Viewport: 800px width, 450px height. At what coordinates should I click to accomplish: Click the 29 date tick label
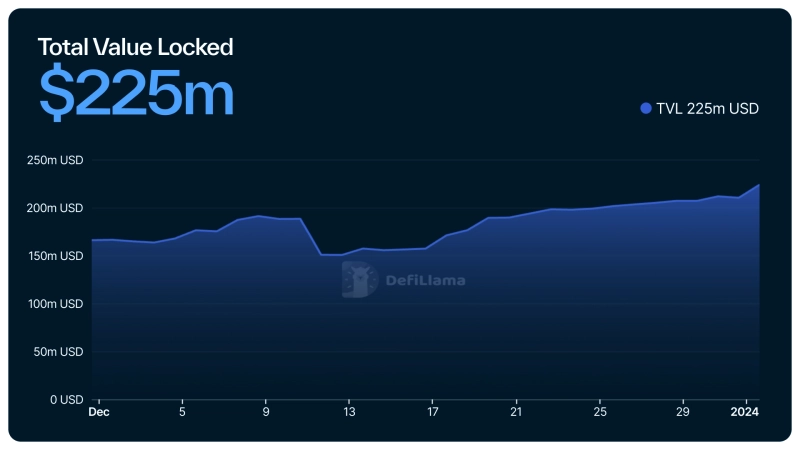[x=683, y=412]
